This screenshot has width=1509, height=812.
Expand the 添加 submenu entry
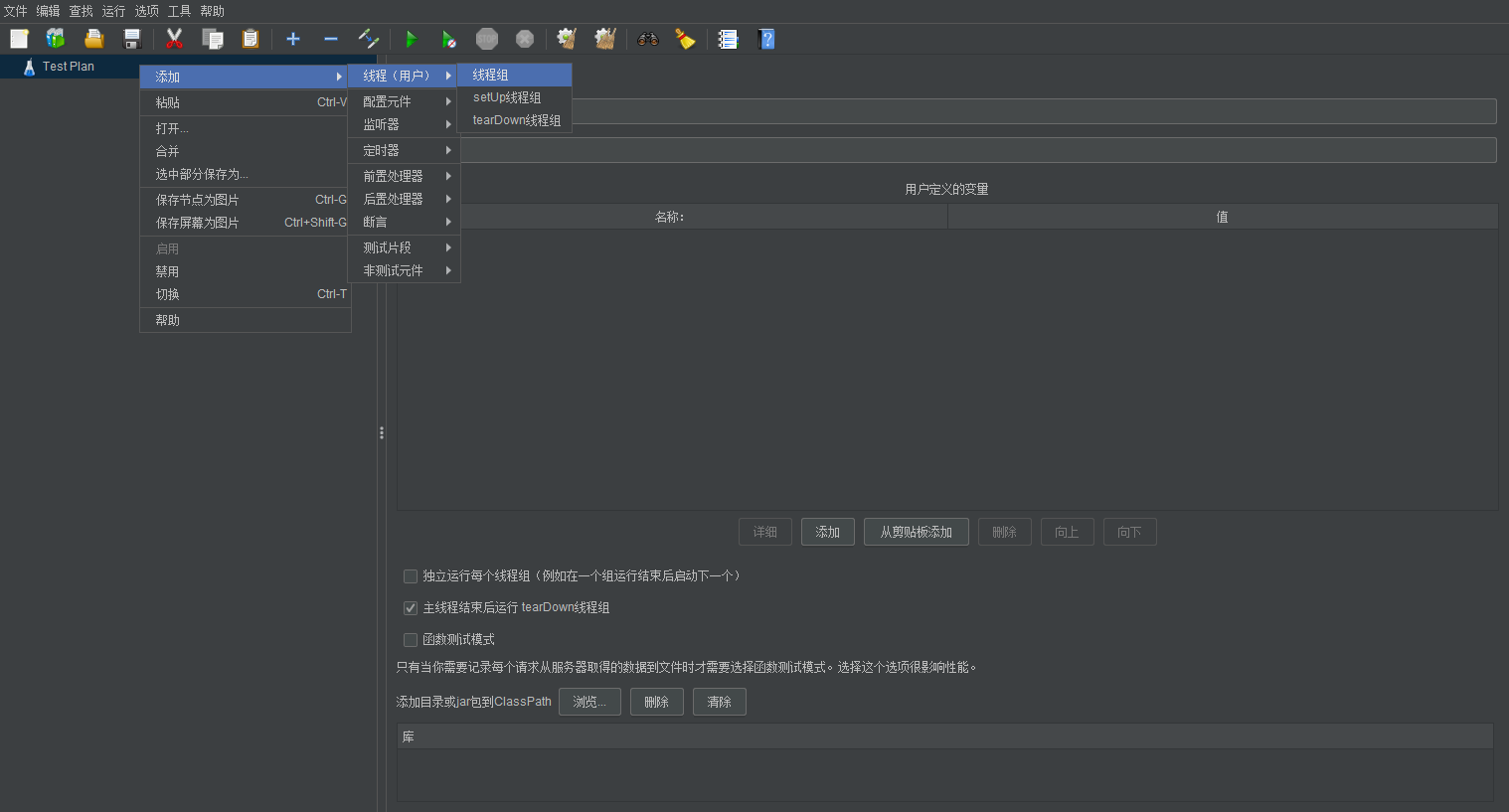(x=246, y=77)
